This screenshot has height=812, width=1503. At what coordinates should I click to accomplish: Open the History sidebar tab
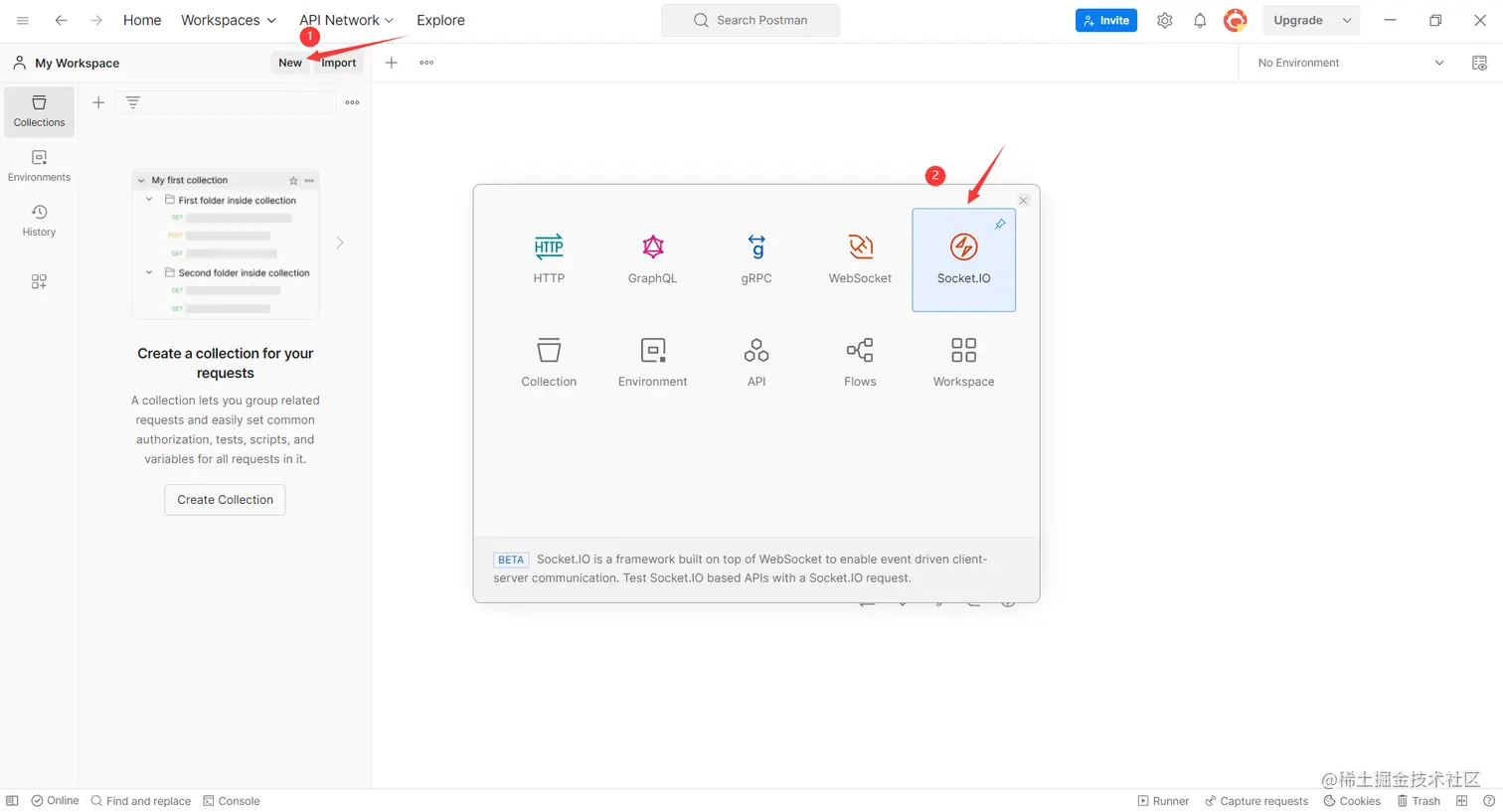pos(39,221)
